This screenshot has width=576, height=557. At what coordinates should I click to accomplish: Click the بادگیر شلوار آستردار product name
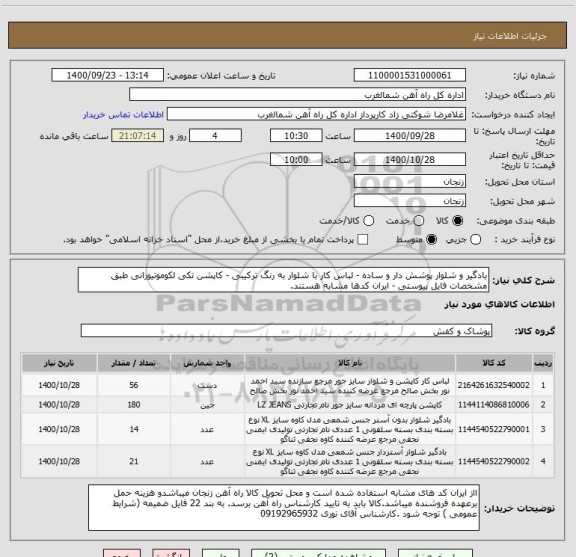[350, 461]
